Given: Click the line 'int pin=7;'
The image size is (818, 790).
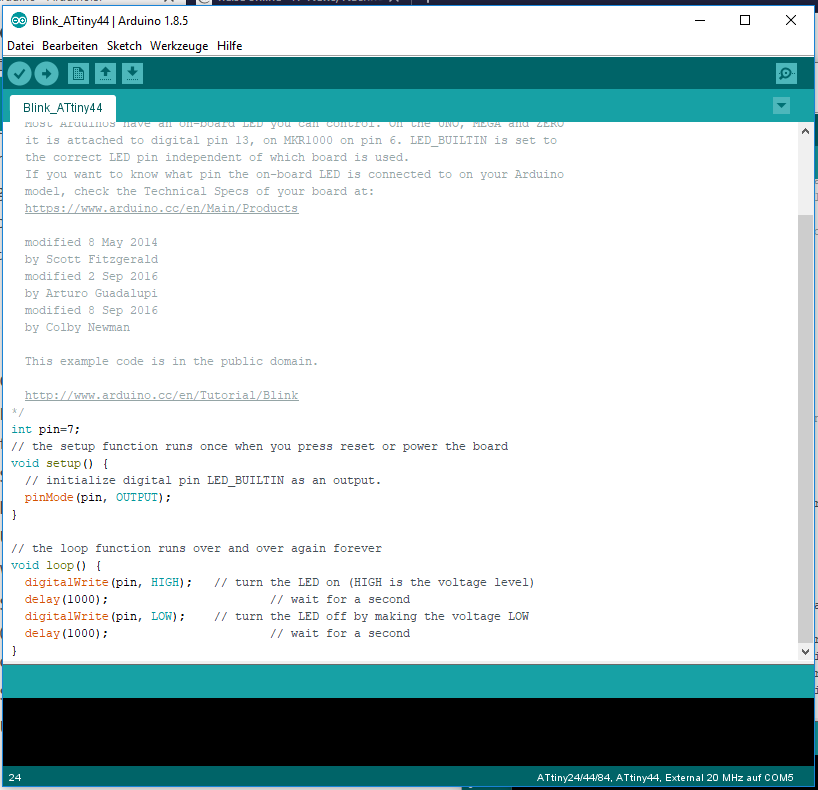Looking at the screenshot, I should tap(45, 429).
